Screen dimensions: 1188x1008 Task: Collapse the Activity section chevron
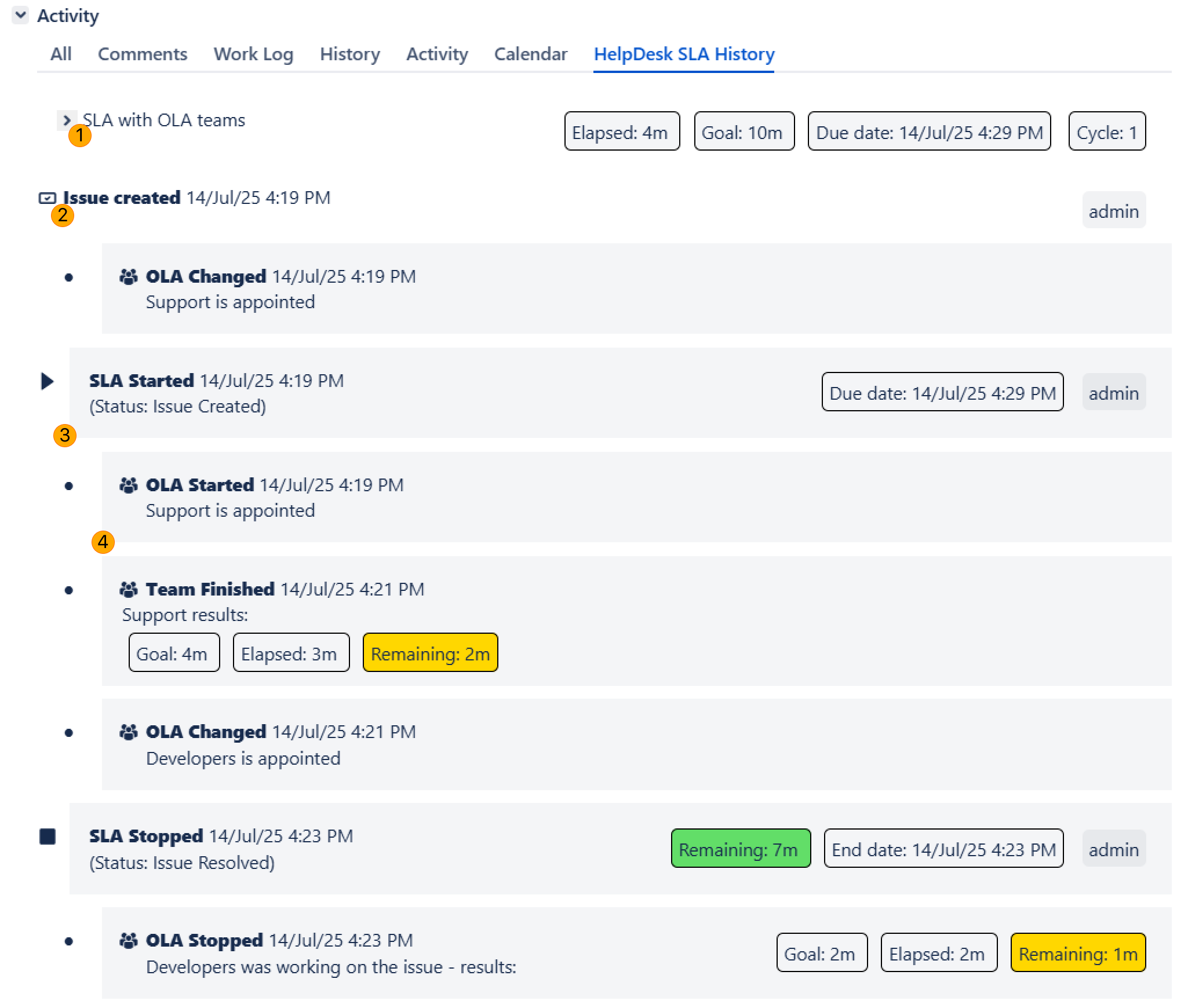(20, 15)
